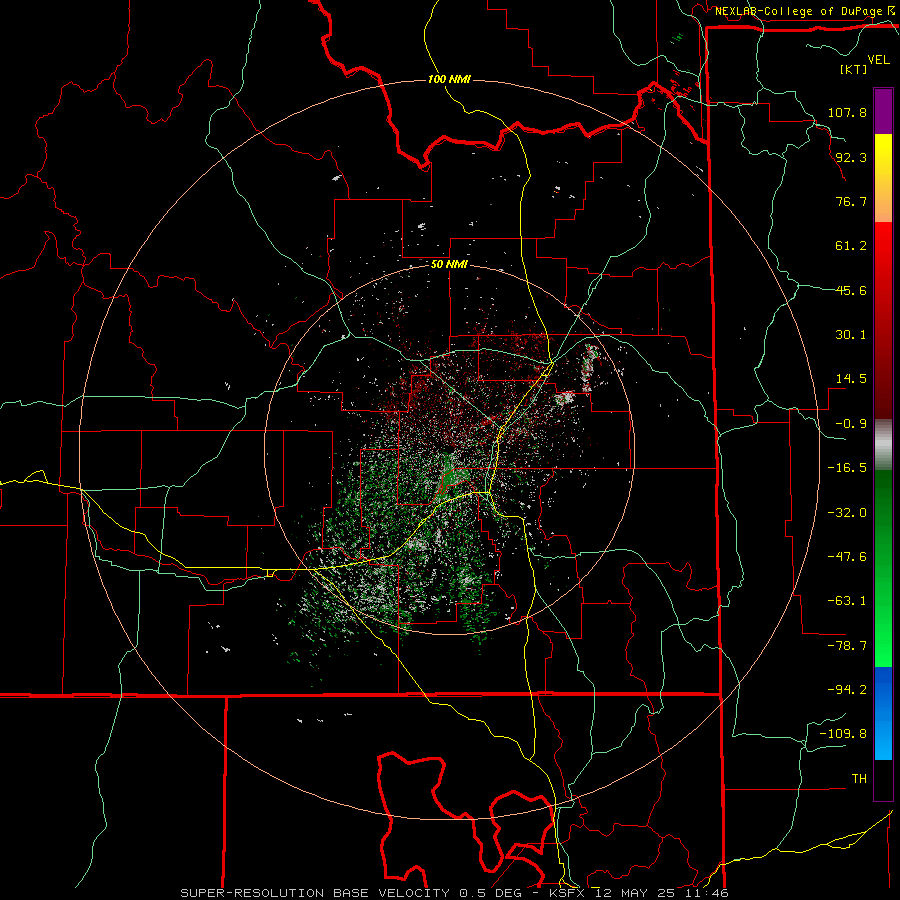Click the -109.8 velocity scale value
The height and width of the screenshot is (900, 900).
tap(844, 734)
